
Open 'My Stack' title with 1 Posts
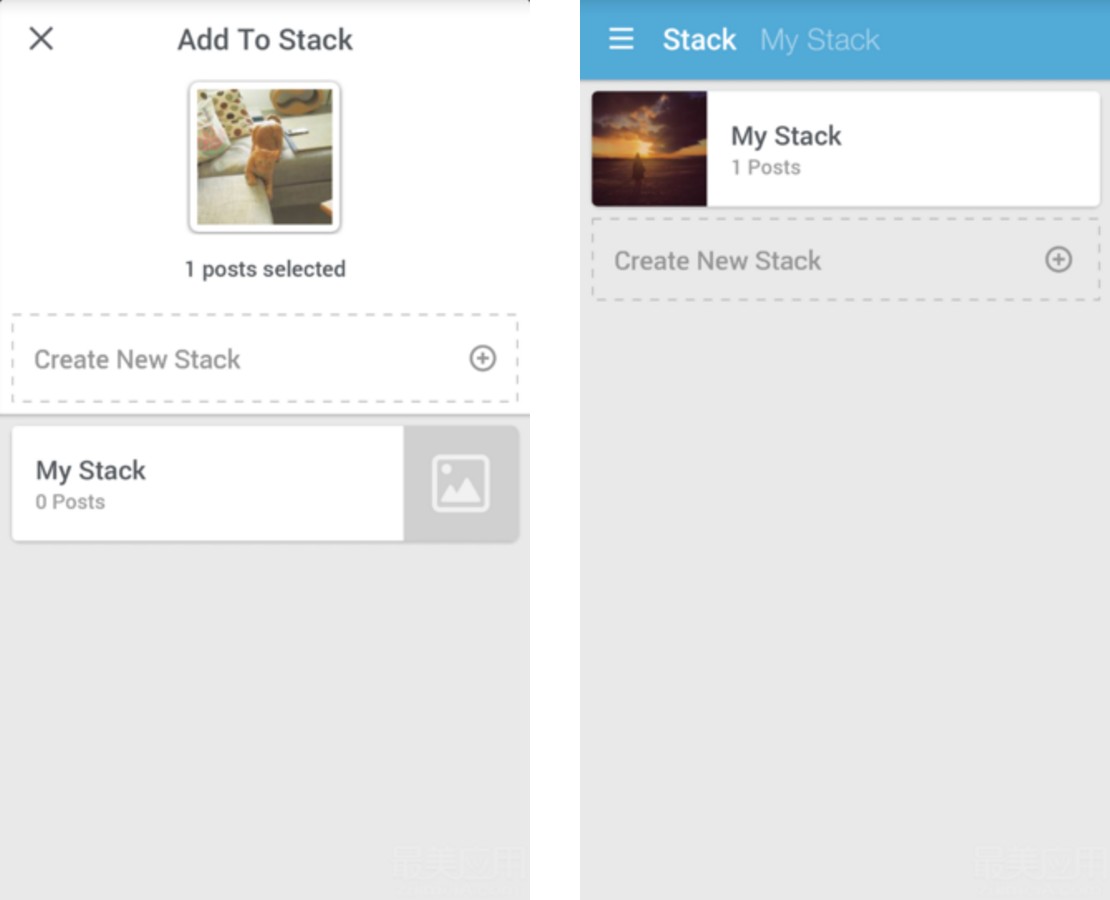[786, 136]
